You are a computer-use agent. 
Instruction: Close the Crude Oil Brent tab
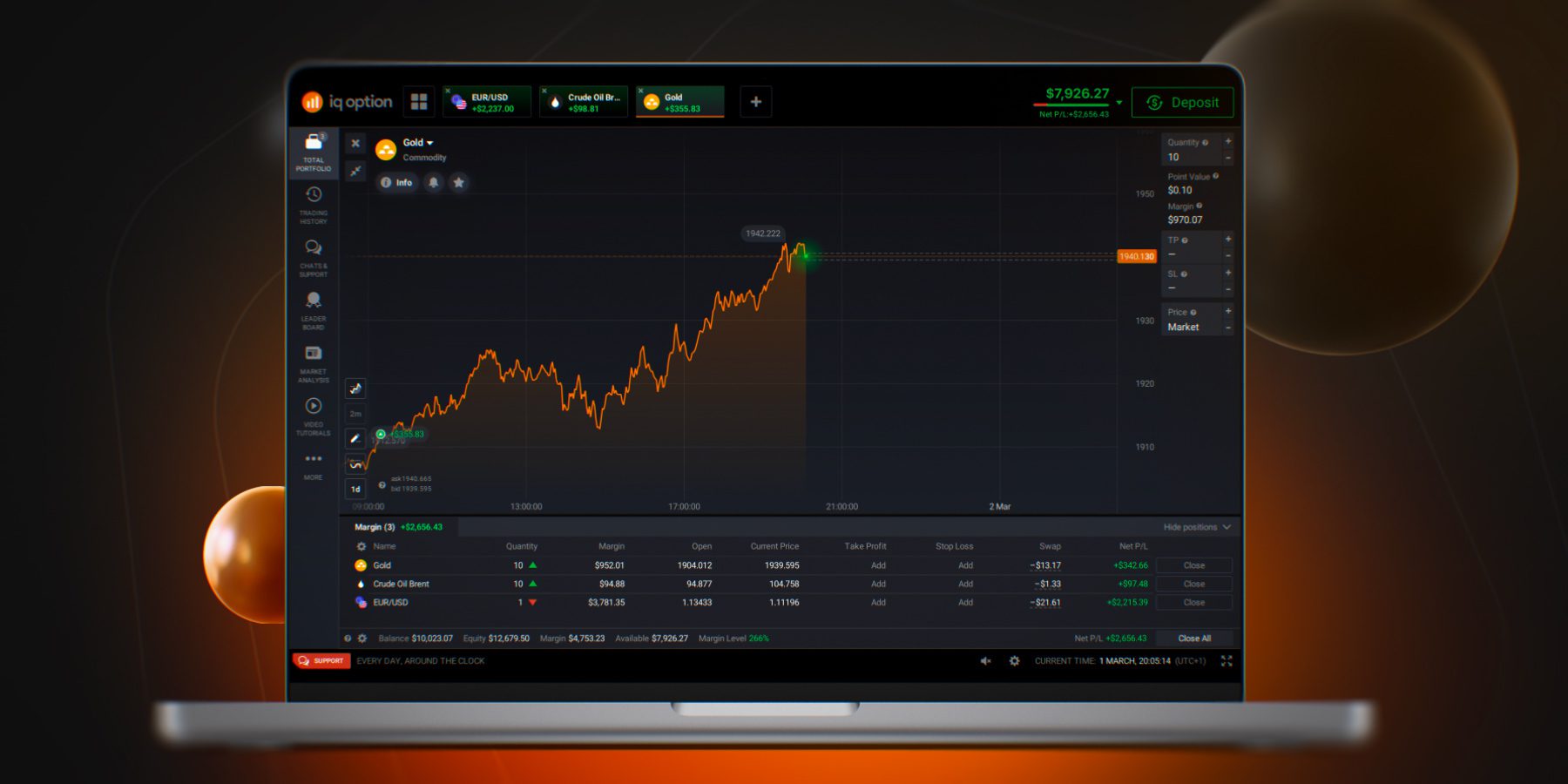tap(544, 91)
